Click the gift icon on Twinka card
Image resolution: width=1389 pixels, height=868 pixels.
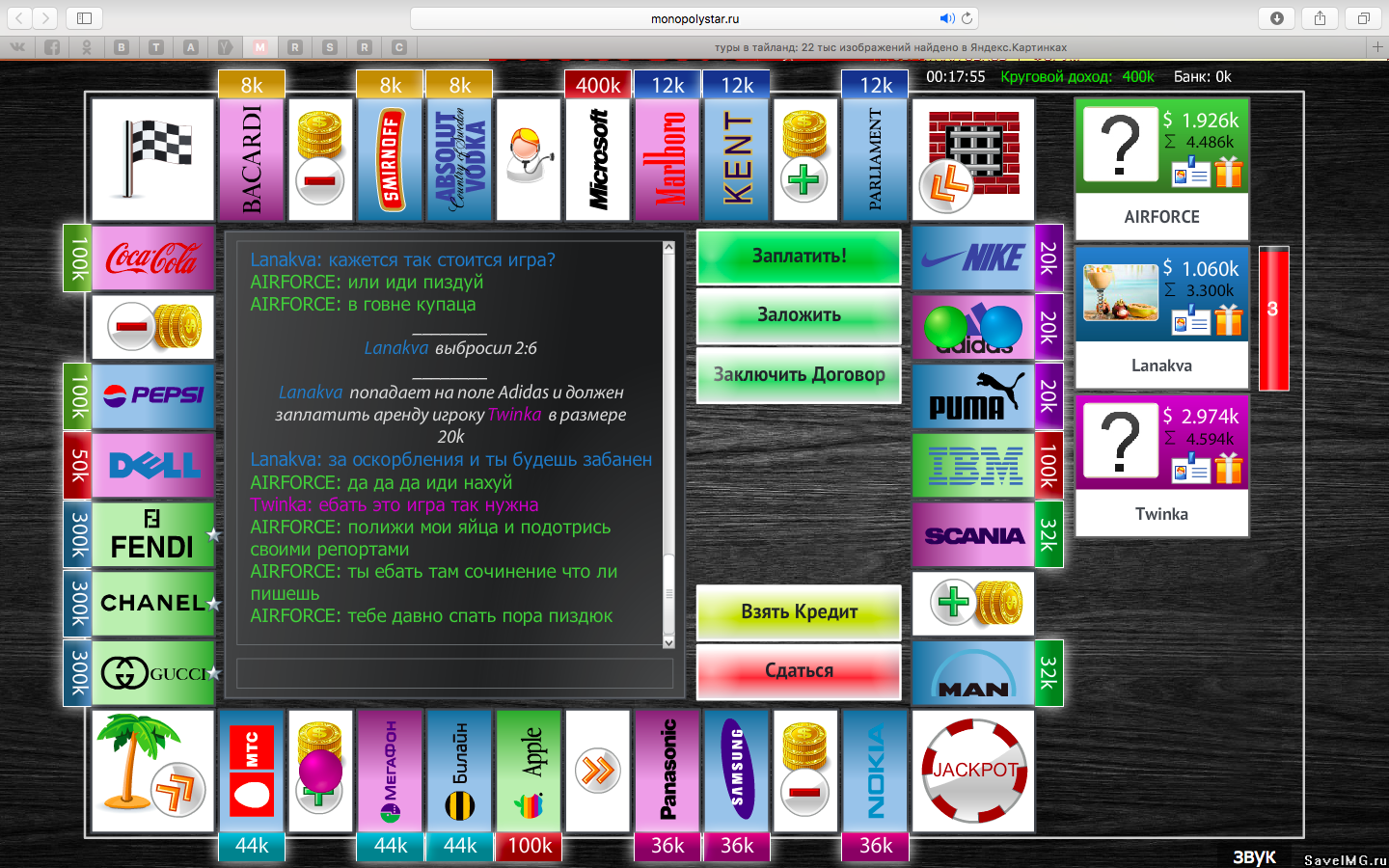point(1229,469)
